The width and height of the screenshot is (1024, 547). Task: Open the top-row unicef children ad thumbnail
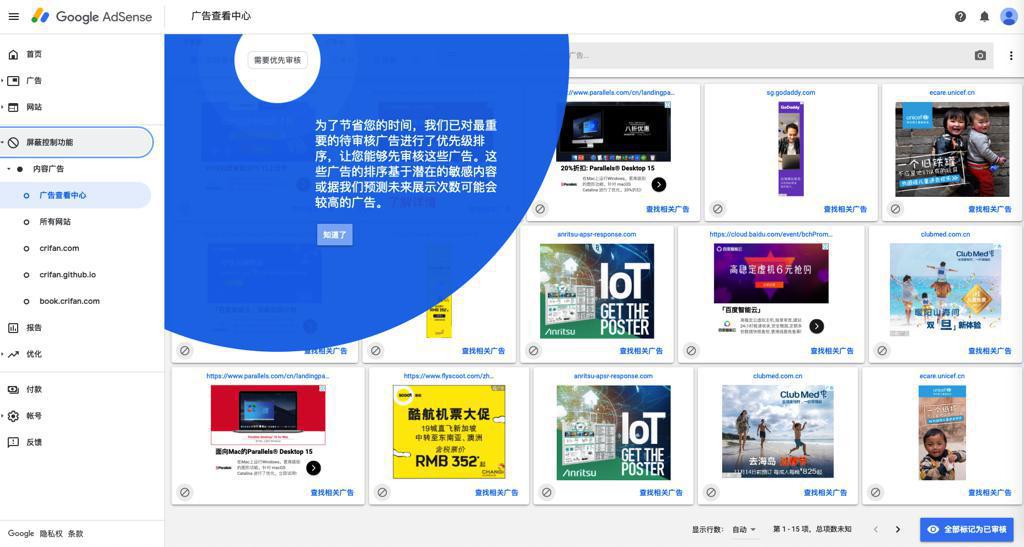(952, 149)
